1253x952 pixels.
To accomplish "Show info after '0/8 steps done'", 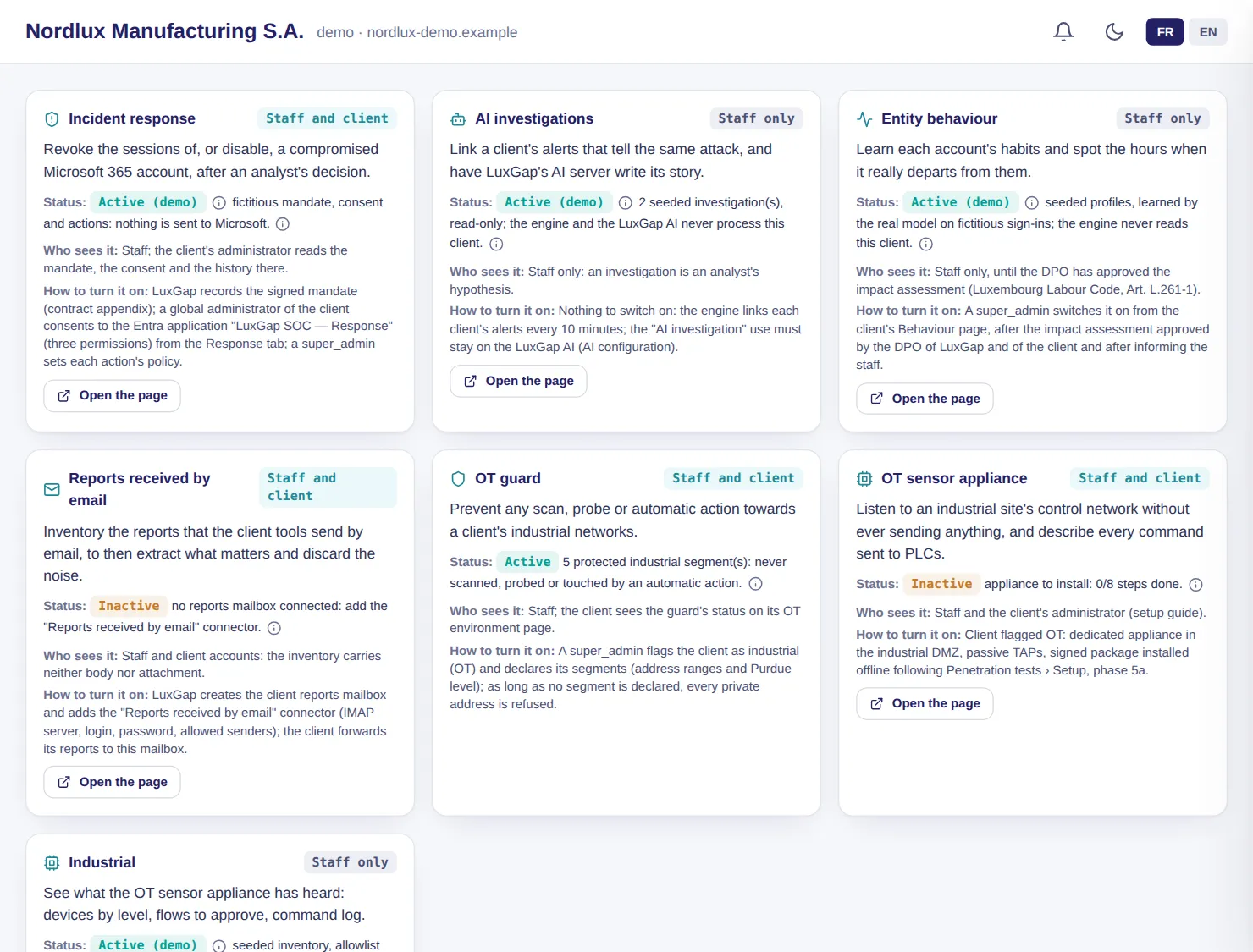I will click(x=1196, y=585).
